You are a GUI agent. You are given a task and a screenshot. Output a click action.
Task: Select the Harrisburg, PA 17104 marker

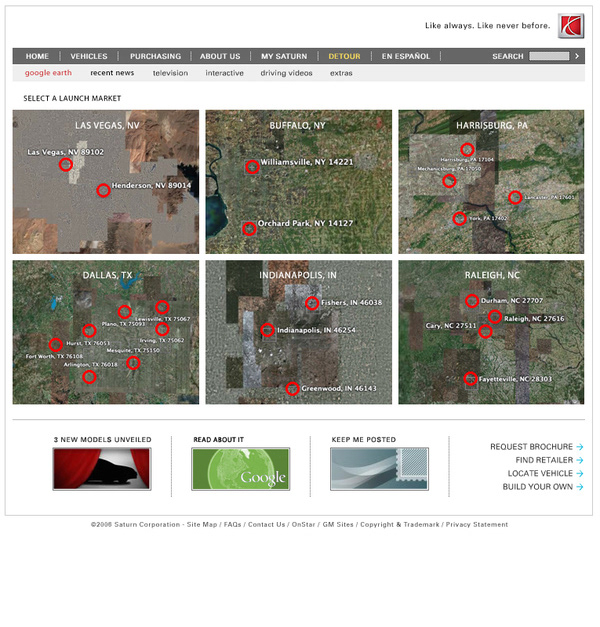tap(467, 150)
